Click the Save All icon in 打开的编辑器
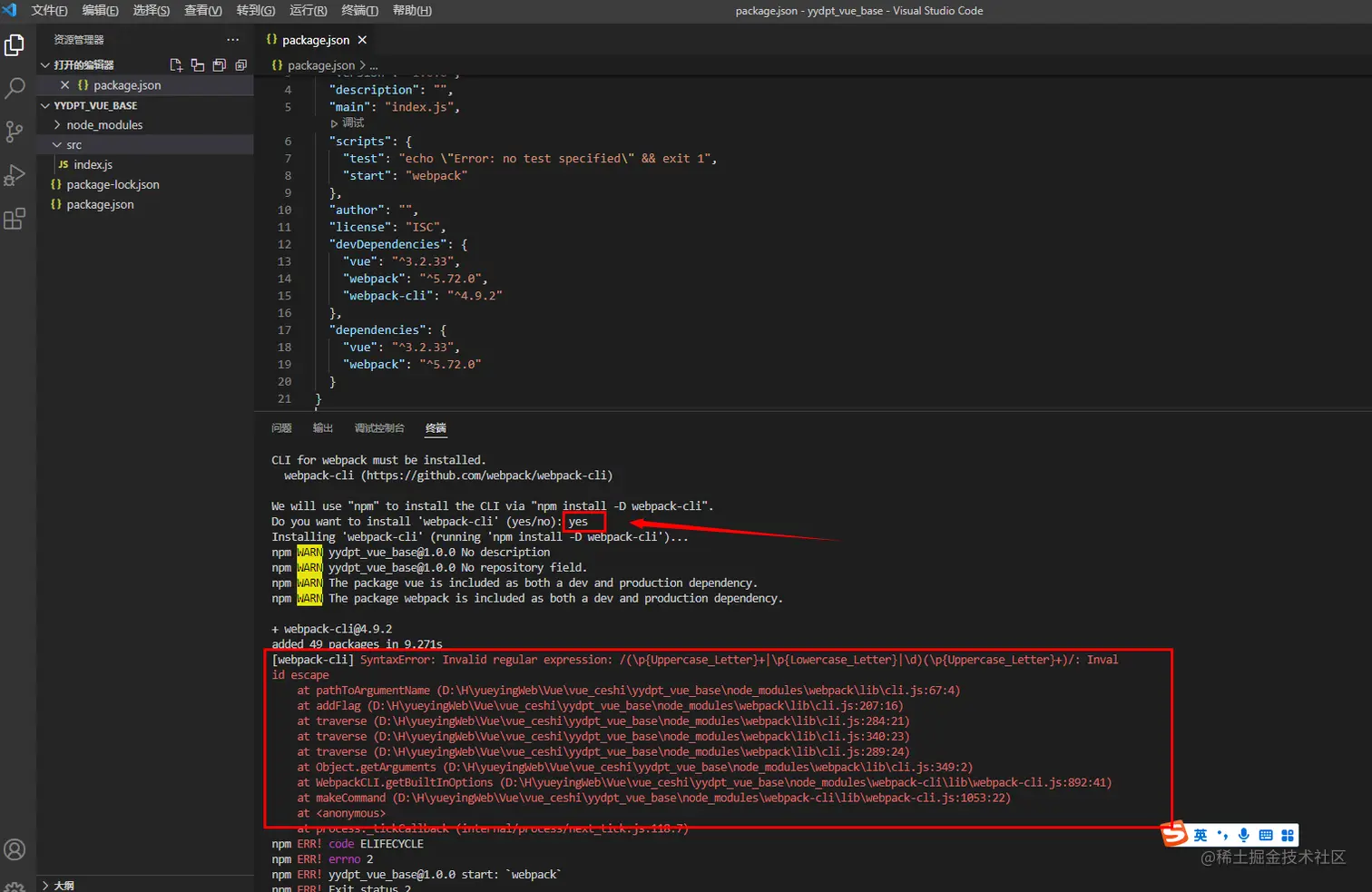Image resolution: width=1372 pixels, height=892 pixels. click(220, 65)
